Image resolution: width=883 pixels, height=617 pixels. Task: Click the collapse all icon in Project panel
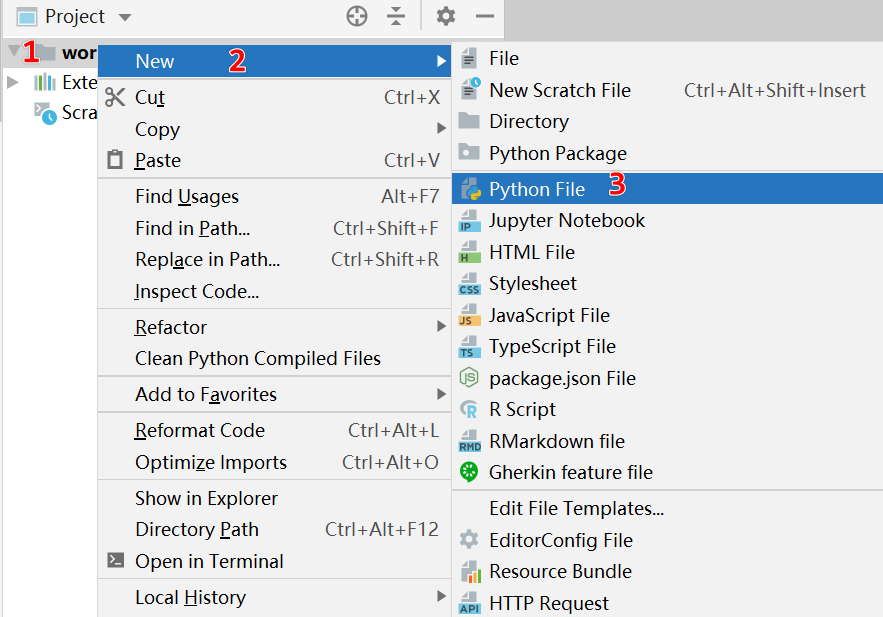pos(397,16)
